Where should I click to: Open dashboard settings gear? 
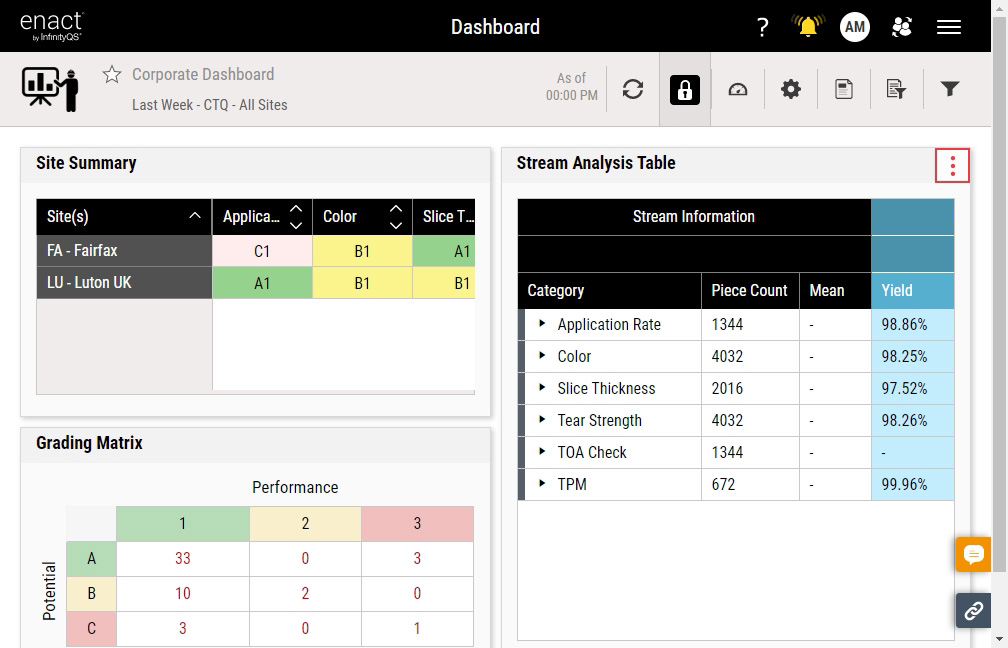click(x=791, y=90)
